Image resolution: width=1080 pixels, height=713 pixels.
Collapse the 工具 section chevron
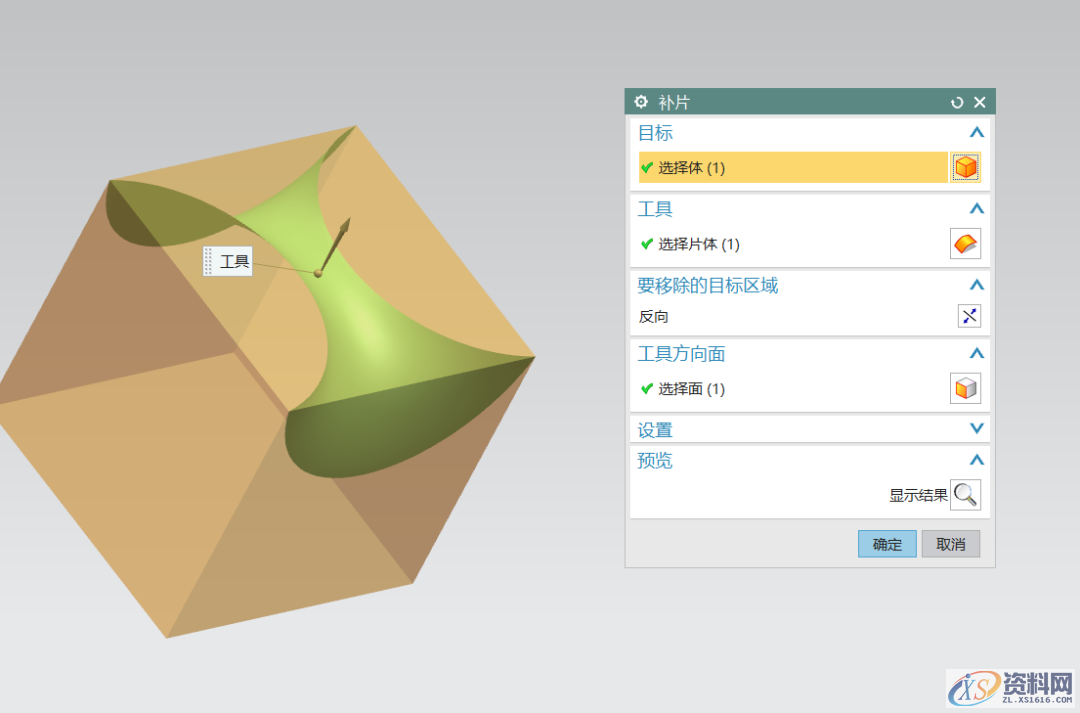977,209
